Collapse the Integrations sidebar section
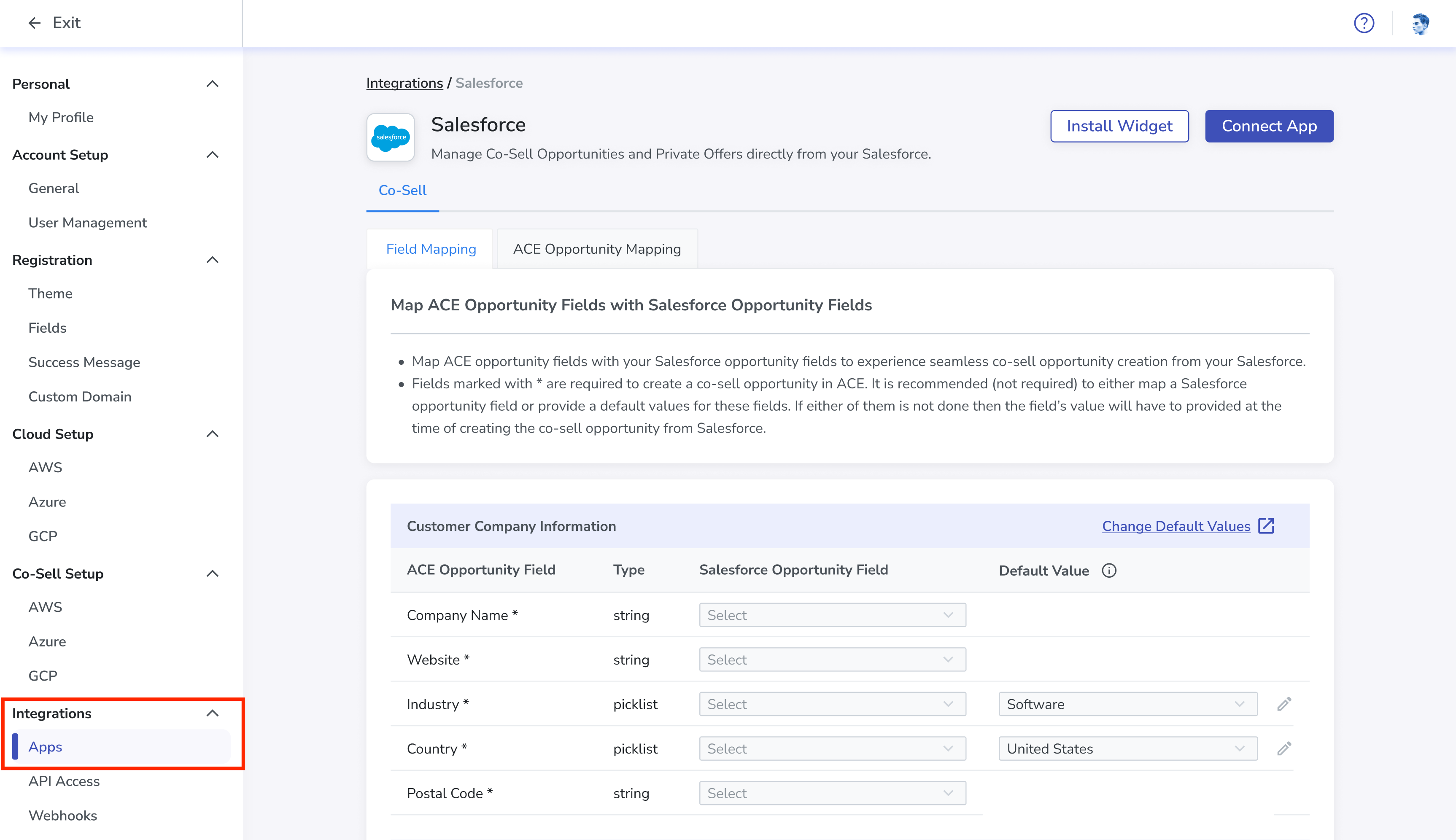The image size is (1456, 840). [x=212, y=713]
